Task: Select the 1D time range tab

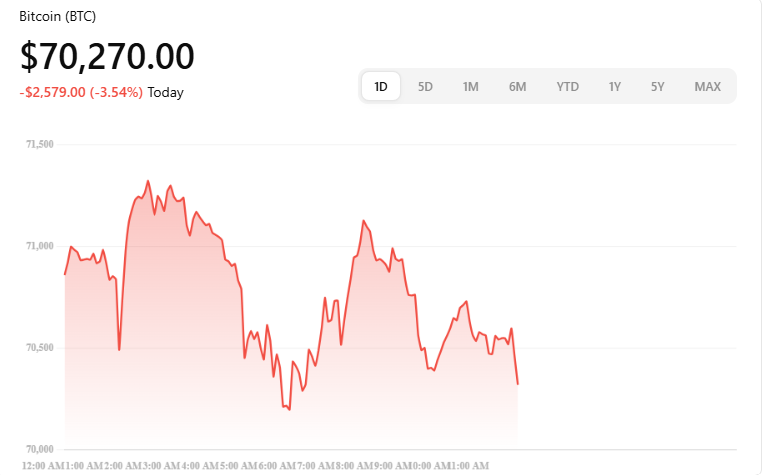Action: tap(381, 86)
